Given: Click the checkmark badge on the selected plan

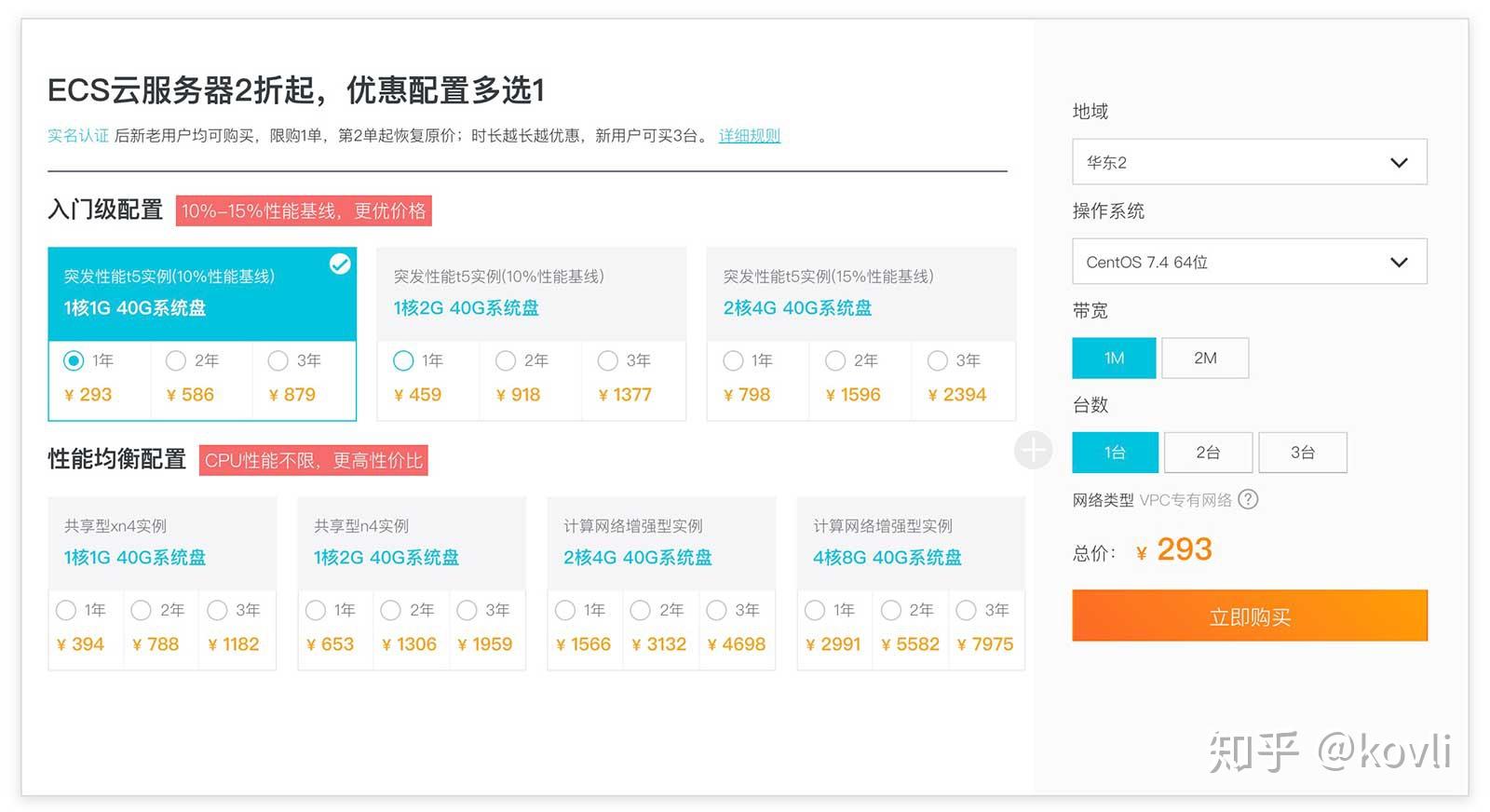Looking at the screenshot, I should coord(340,264).
